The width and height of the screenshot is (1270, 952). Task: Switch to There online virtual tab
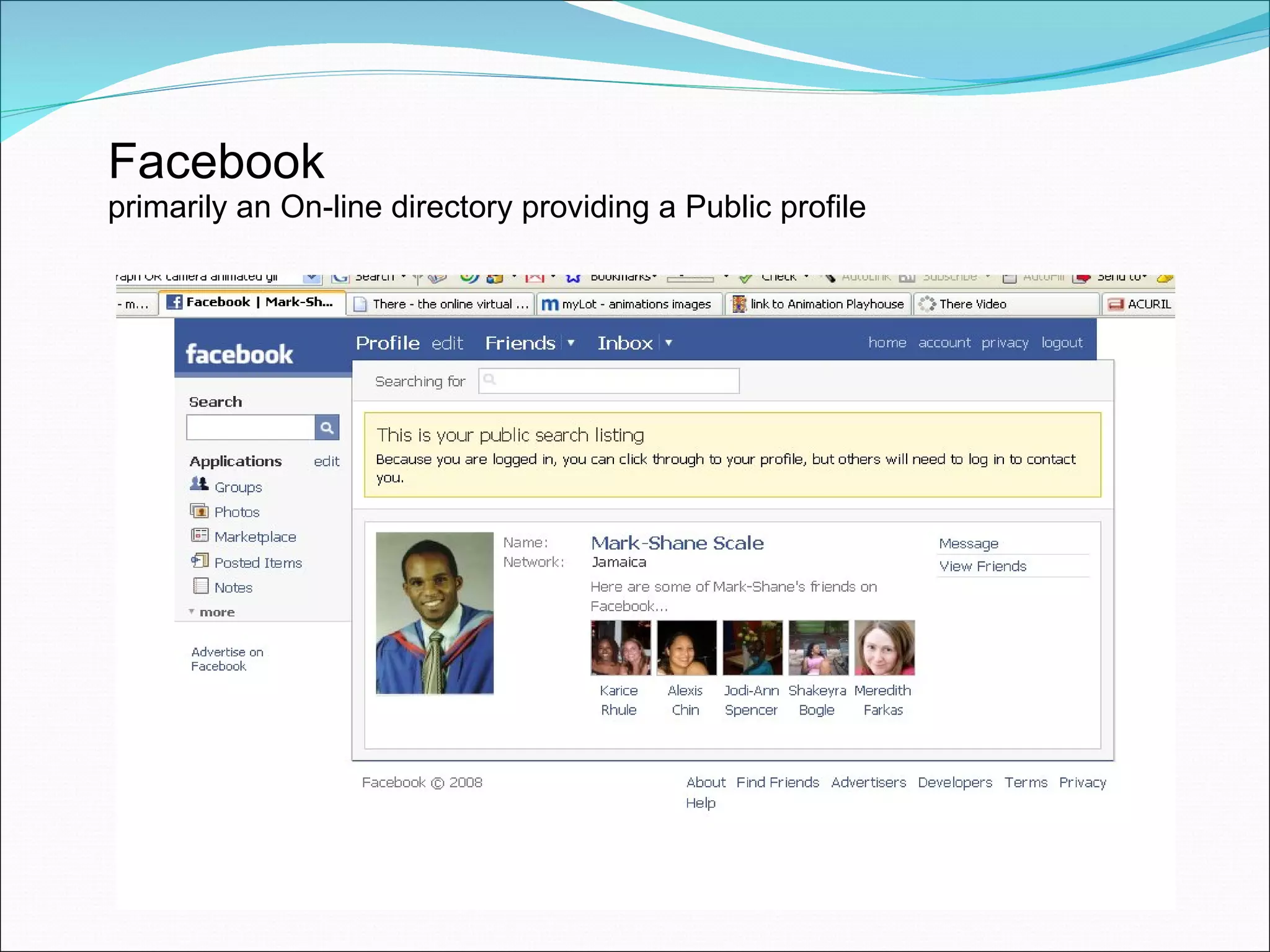[x=440, y=304]
